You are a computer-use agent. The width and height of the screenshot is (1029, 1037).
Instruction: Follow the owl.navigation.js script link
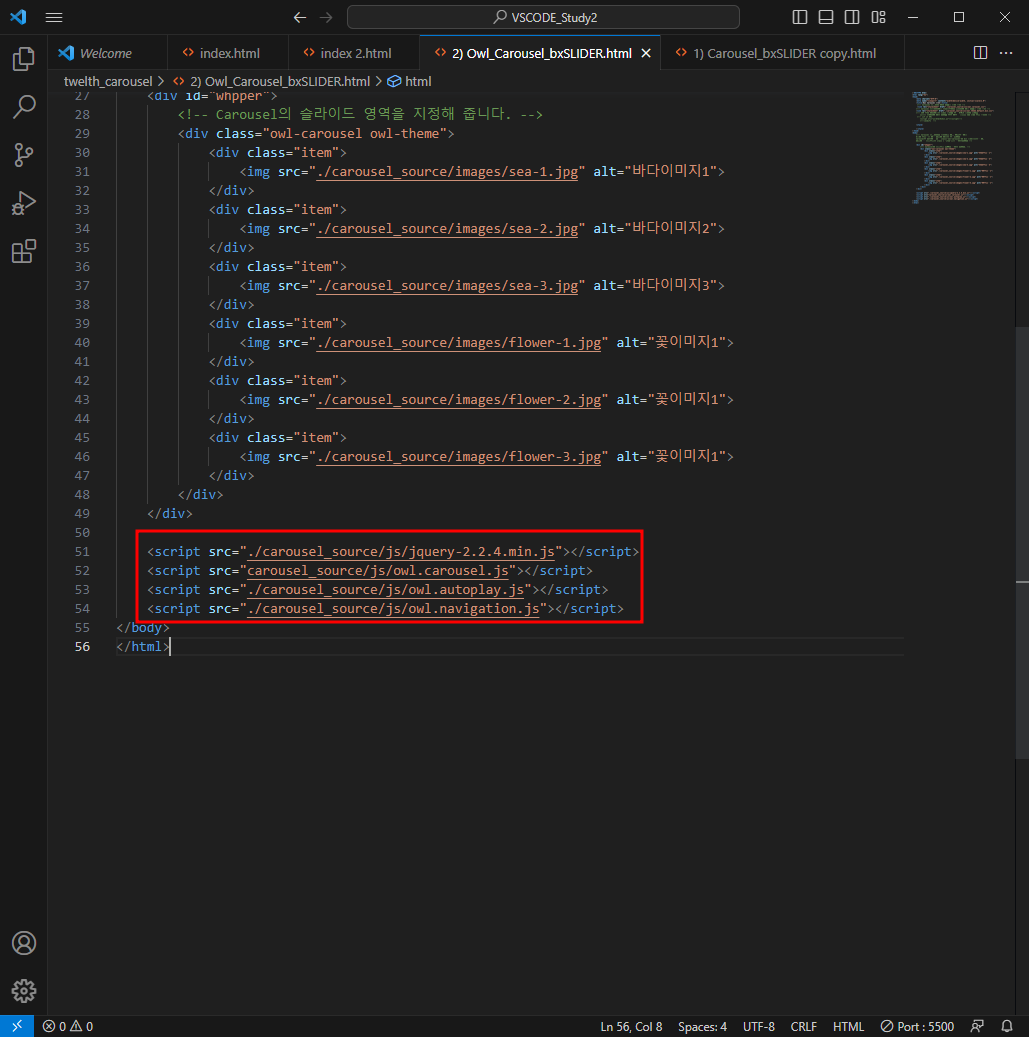tap(393, 608)
